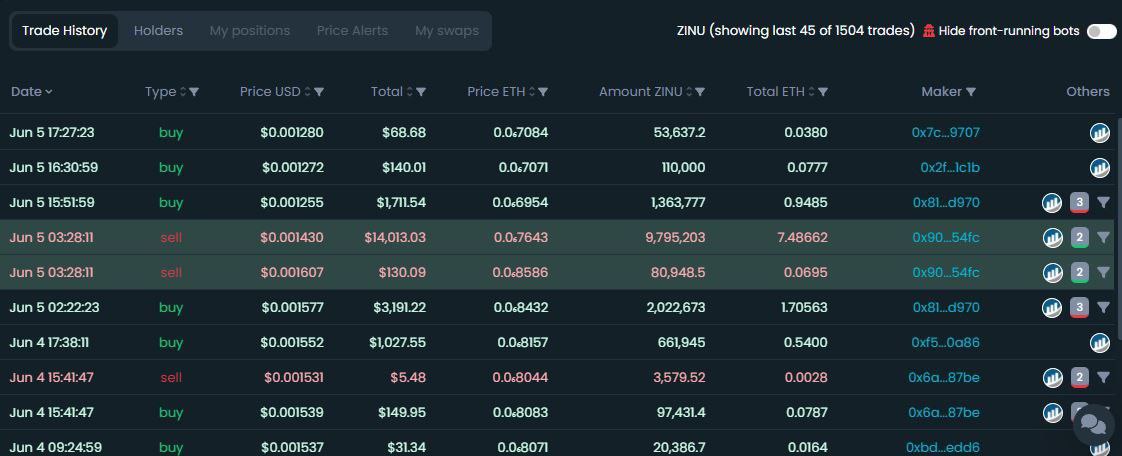Click the Jun 4 09:24:59 date cell
1122x456 pixels.
[x=56, y=447]
